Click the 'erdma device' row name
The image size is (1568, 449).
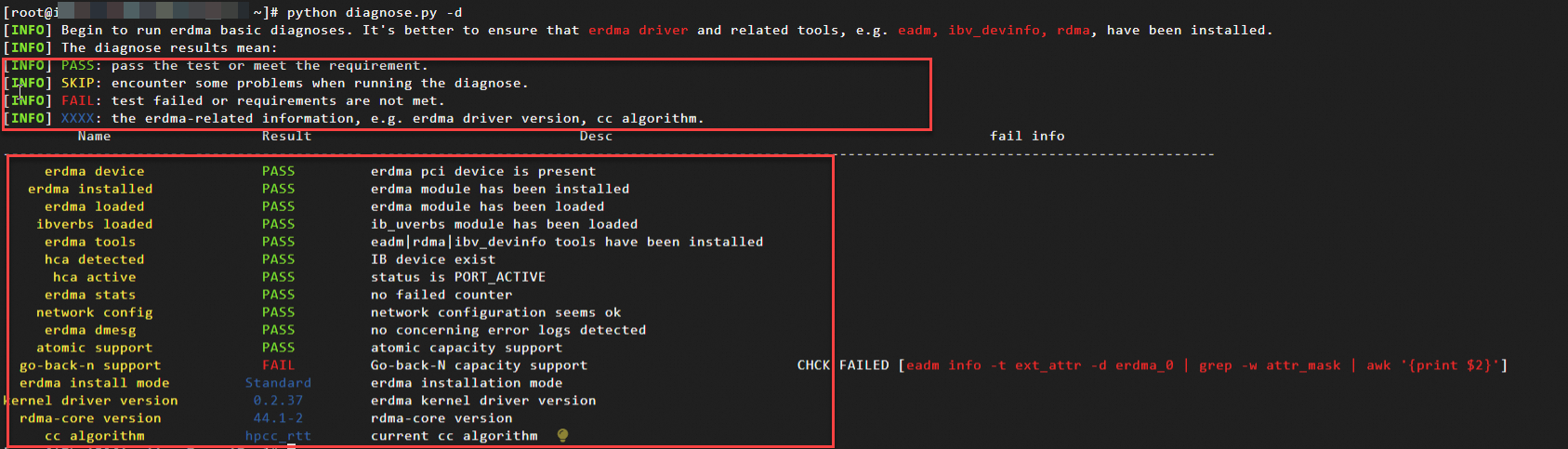pos(95,171)
